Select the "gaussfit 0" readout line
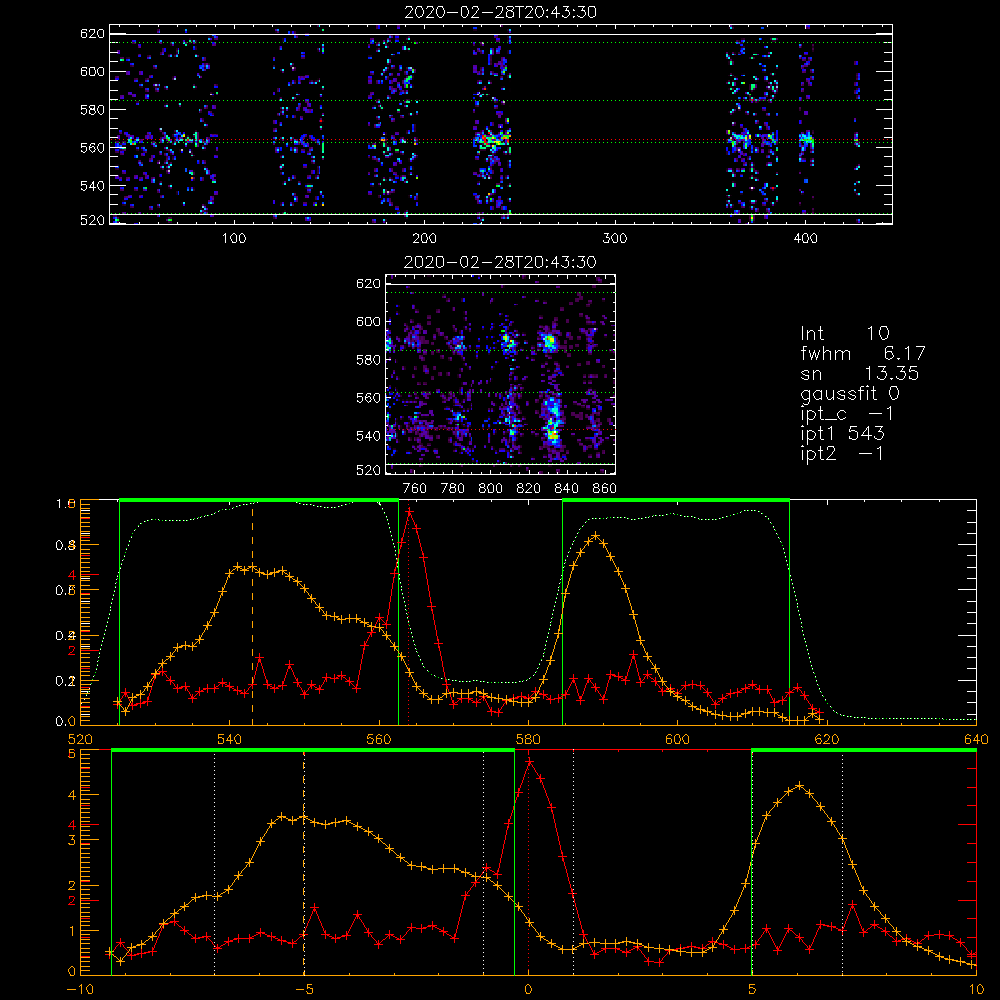This screenshot has width=1000, height=1000. tap(850, 393)
